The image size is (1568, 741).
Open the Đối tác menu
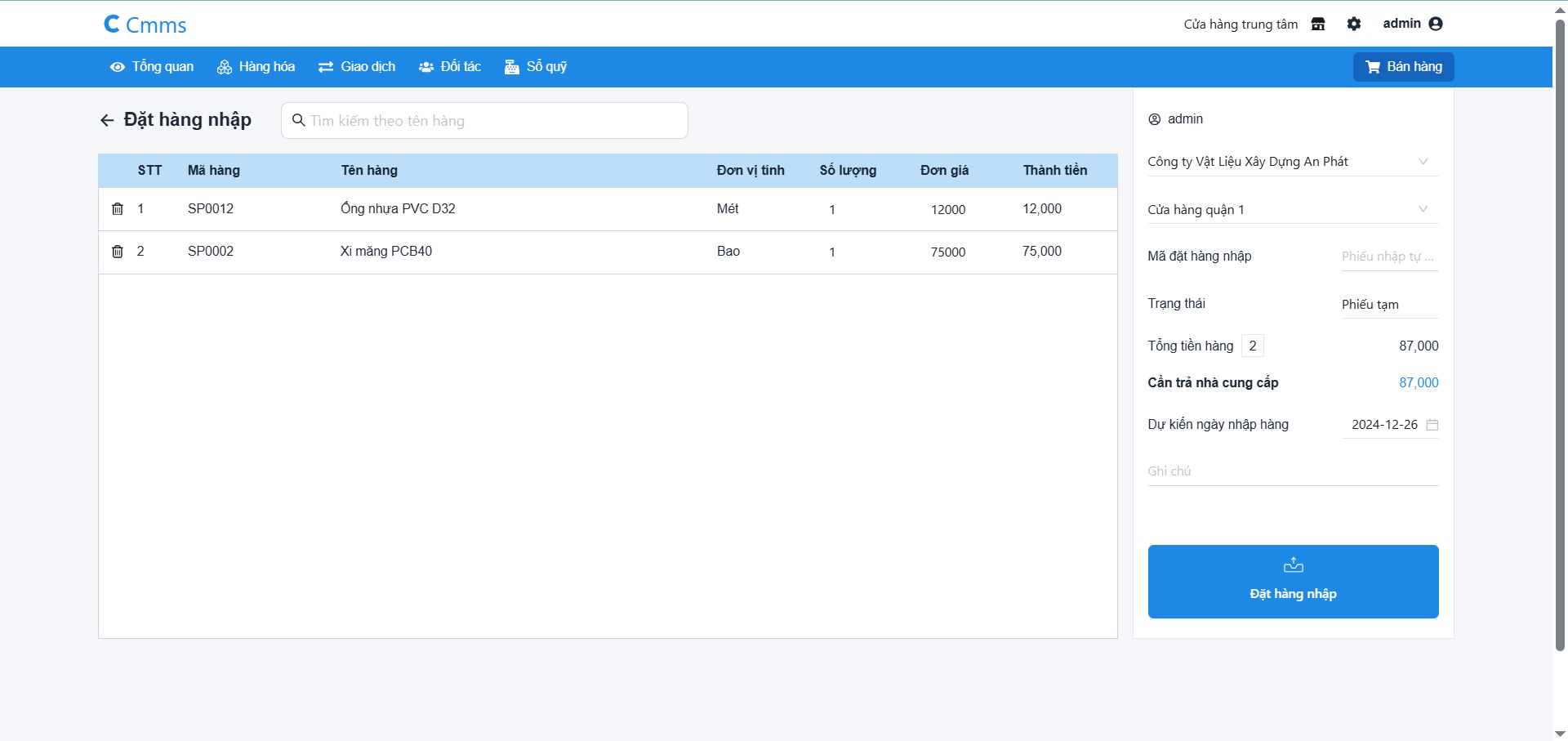(x=450, y=67)
